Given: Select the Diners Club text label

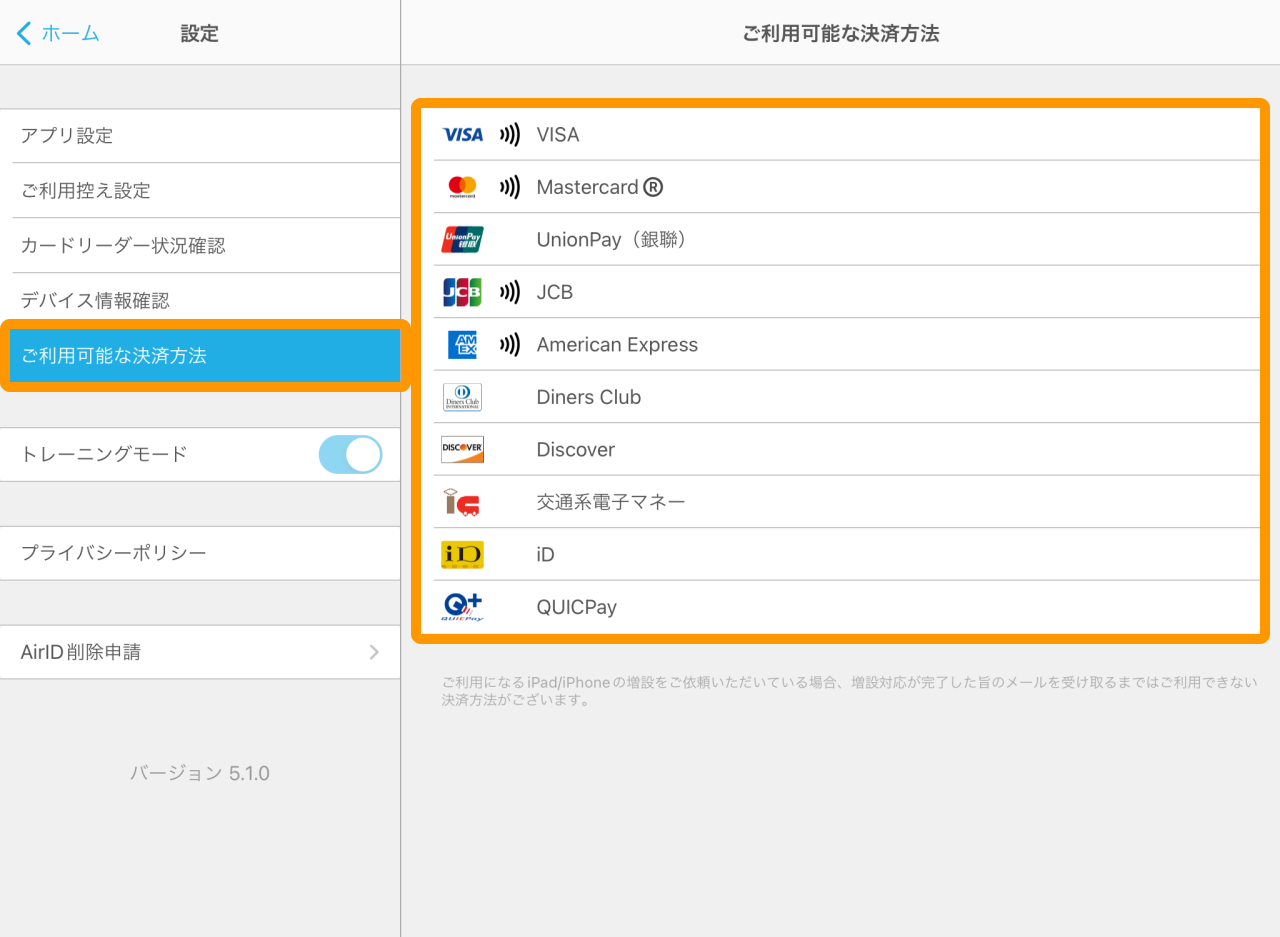Looking at the screenshot, I should pos(589,397).
